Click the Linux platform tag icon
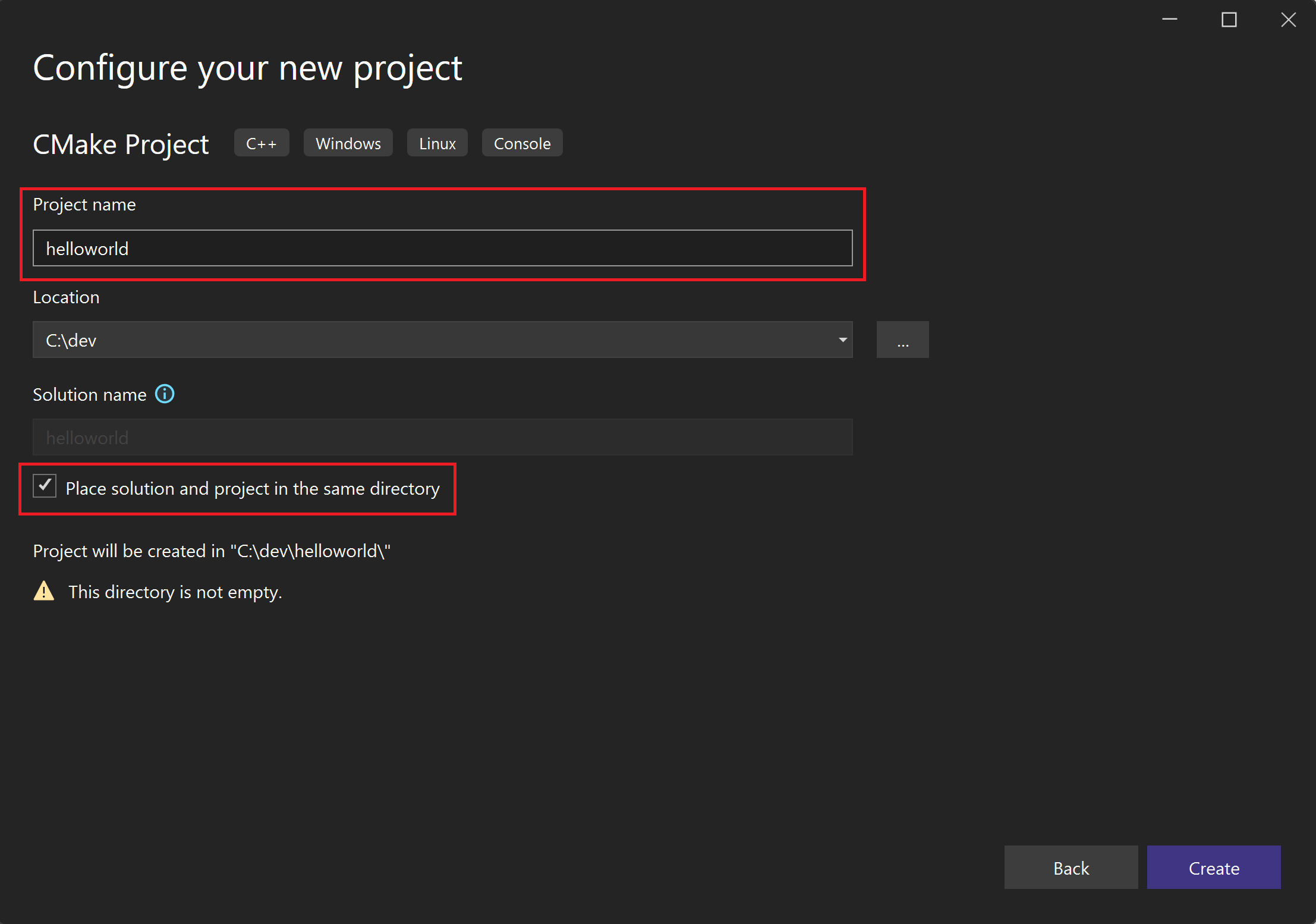 click(437, 143)
